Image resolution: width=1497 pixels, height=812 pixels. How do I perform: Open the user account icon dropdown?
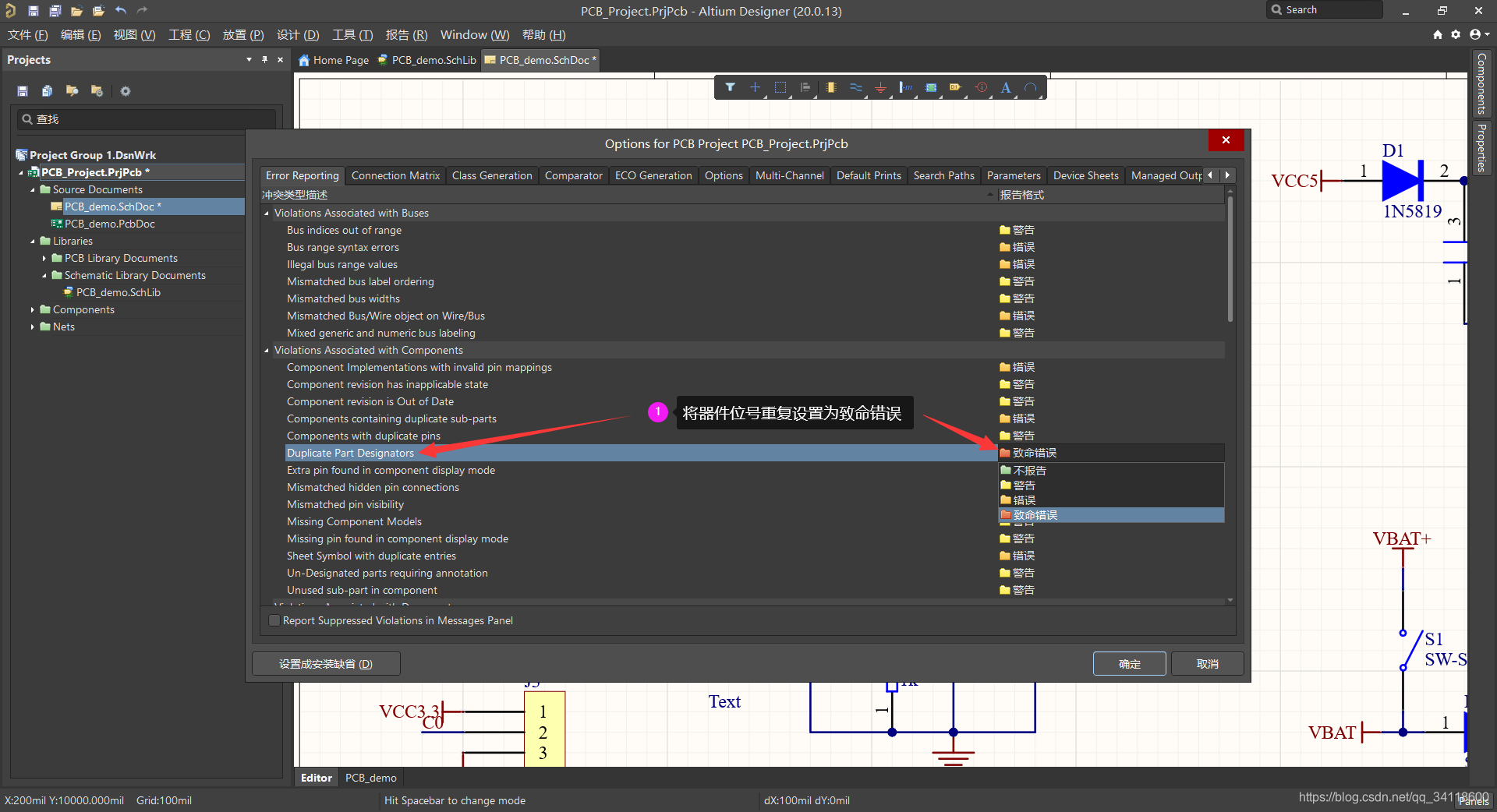point(1479,34)
